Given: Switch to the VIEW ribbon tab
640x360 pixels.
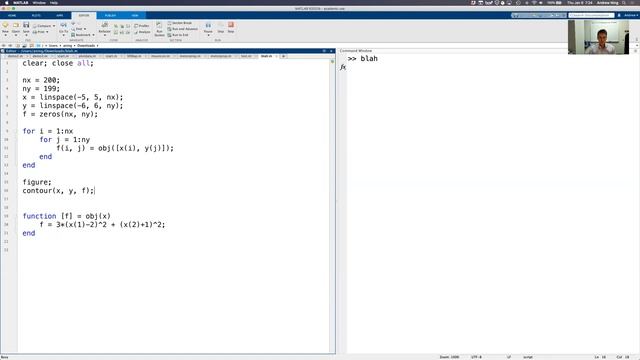Looking at the screenshot, I should coord(135,16).
